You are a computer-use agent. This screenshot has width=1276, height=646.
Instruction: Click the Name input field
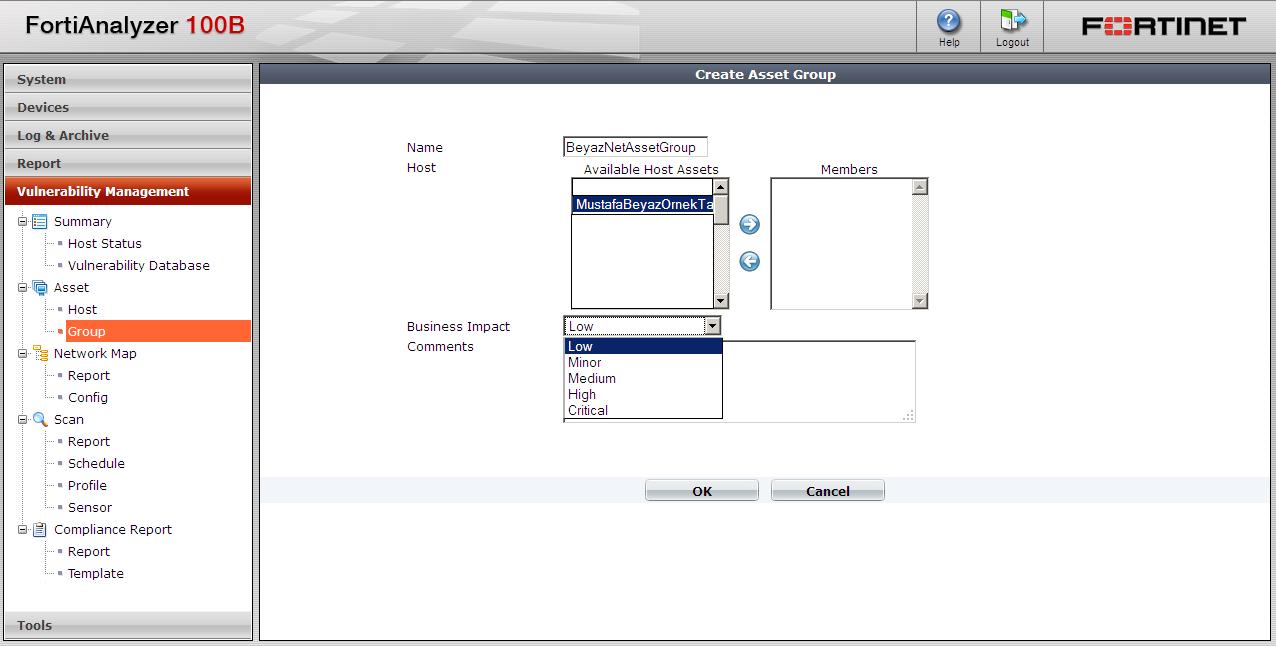pyautogui.click(x=636, y=147)
